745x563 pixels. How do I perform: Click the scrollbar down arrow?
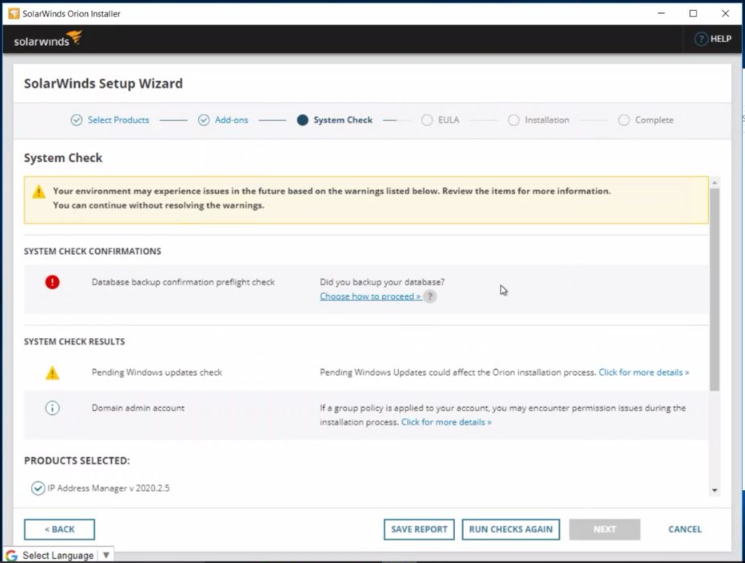[715, 490]
